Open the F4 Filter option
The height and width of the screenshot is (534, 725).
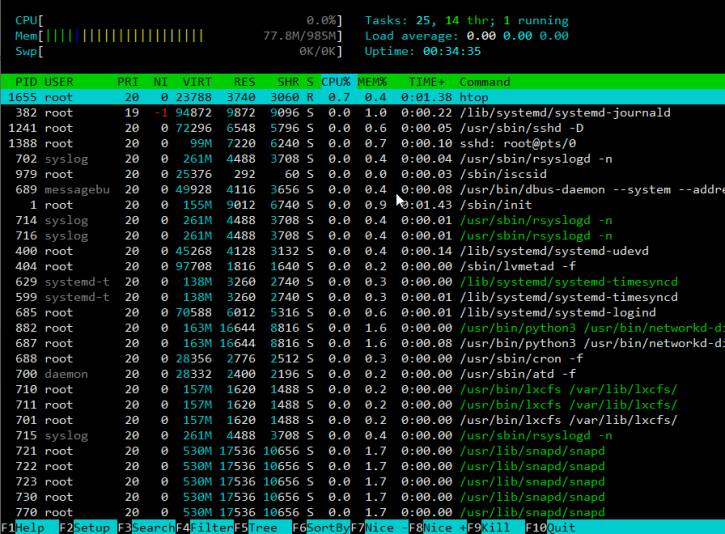(x=204, y=527)
